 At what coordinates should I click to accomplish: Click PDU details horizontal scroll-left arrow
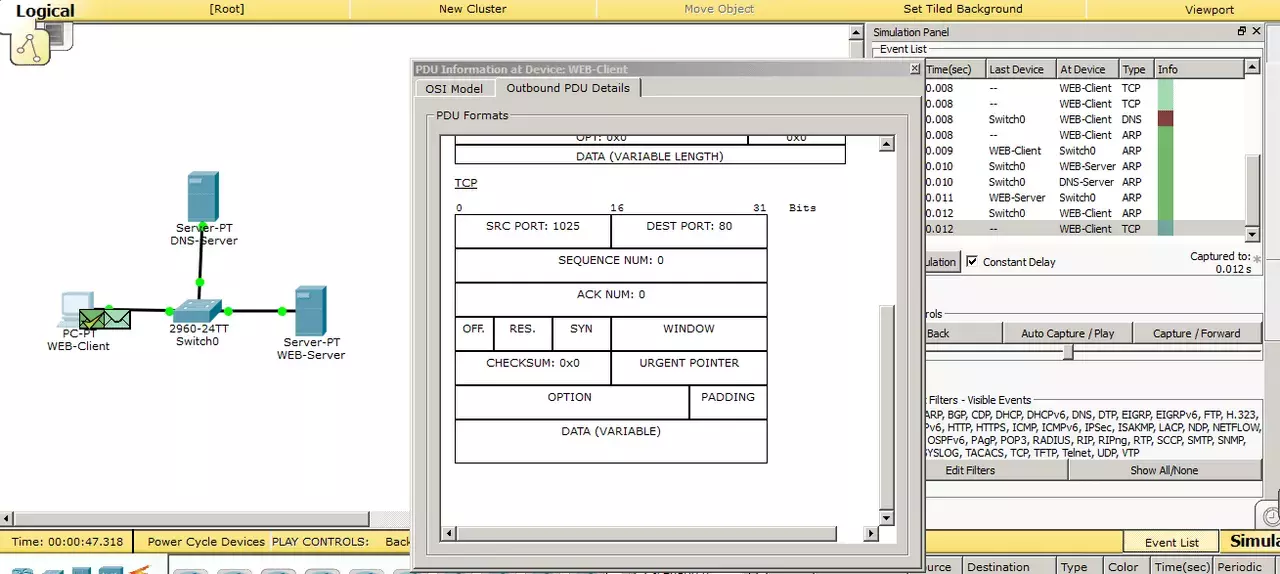click(448, 534)
